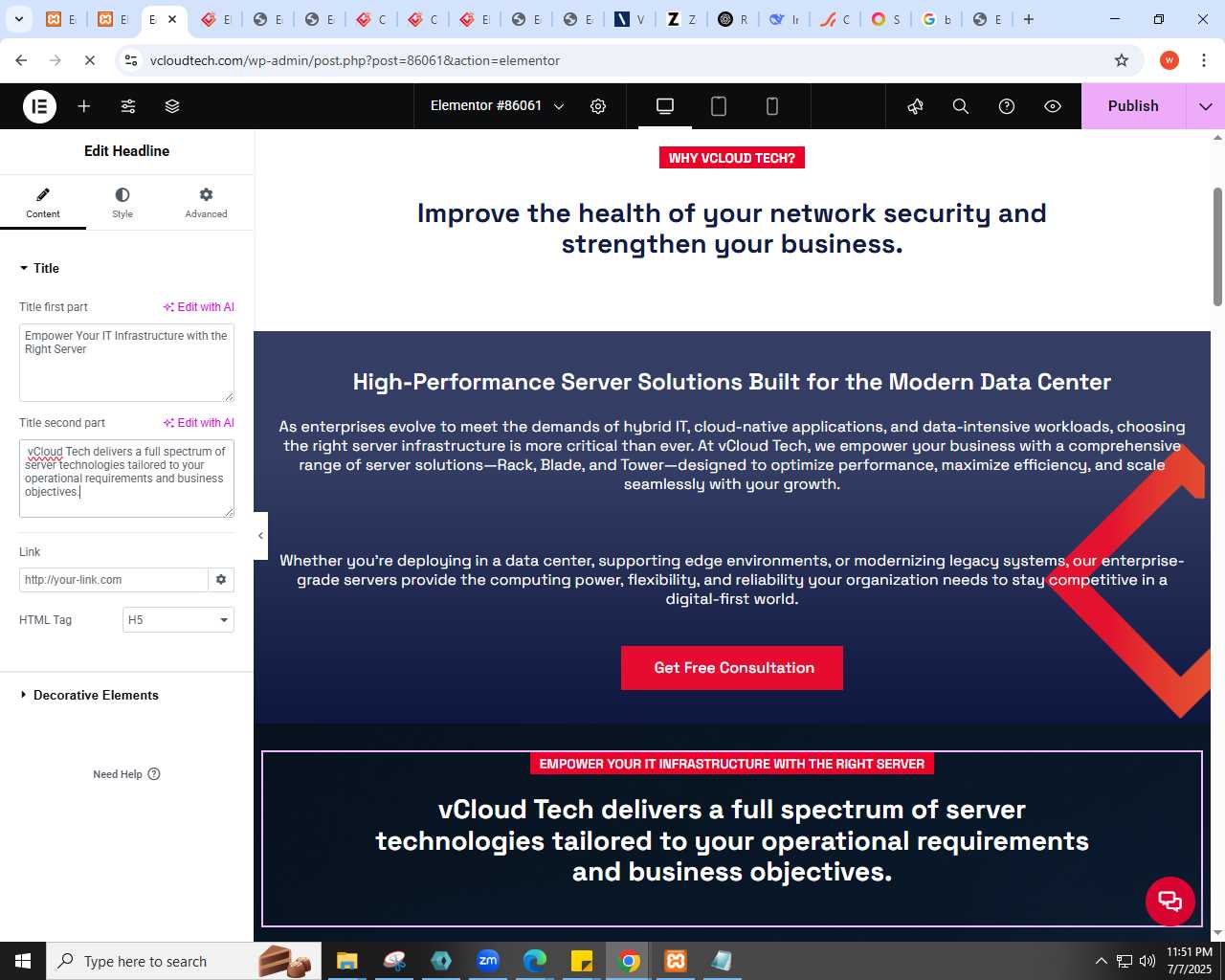This screenshot has height=980, width=1225.
Task: Switch to the Advanced tab
Action: [x=206, y=203]
